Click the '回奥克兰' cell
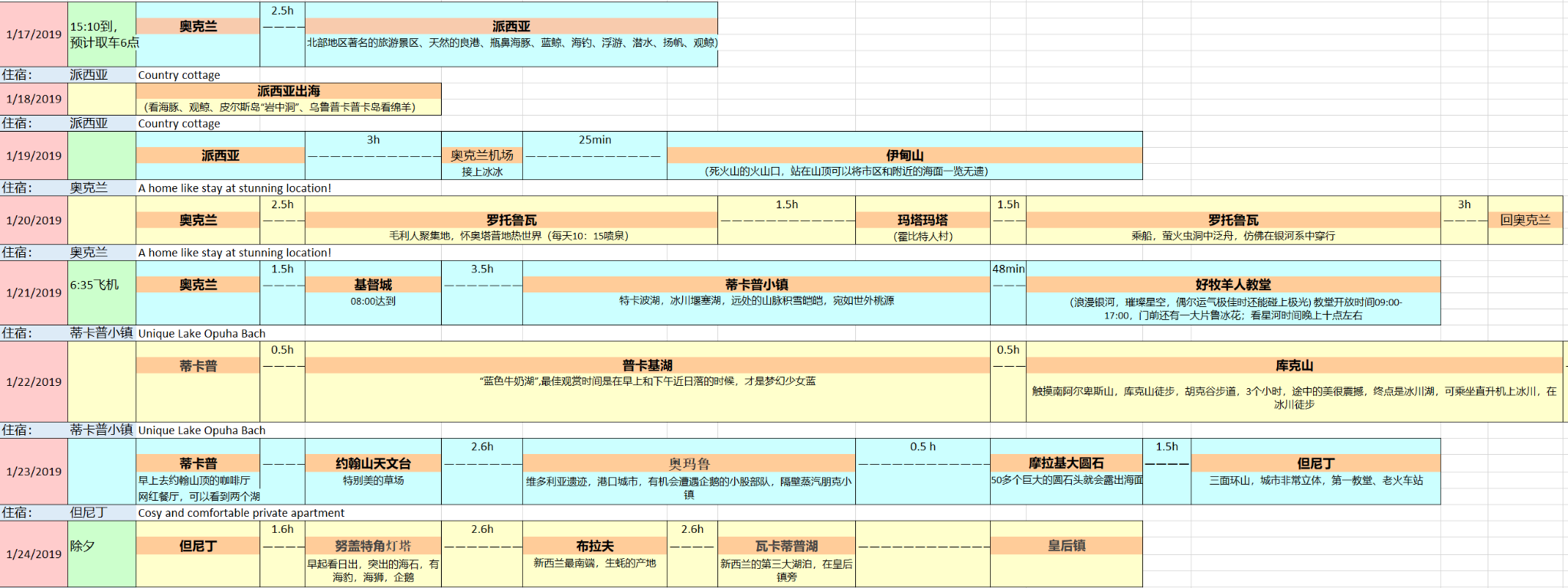This screenshot has height=588, width=1568. (x=1525, y=220)
